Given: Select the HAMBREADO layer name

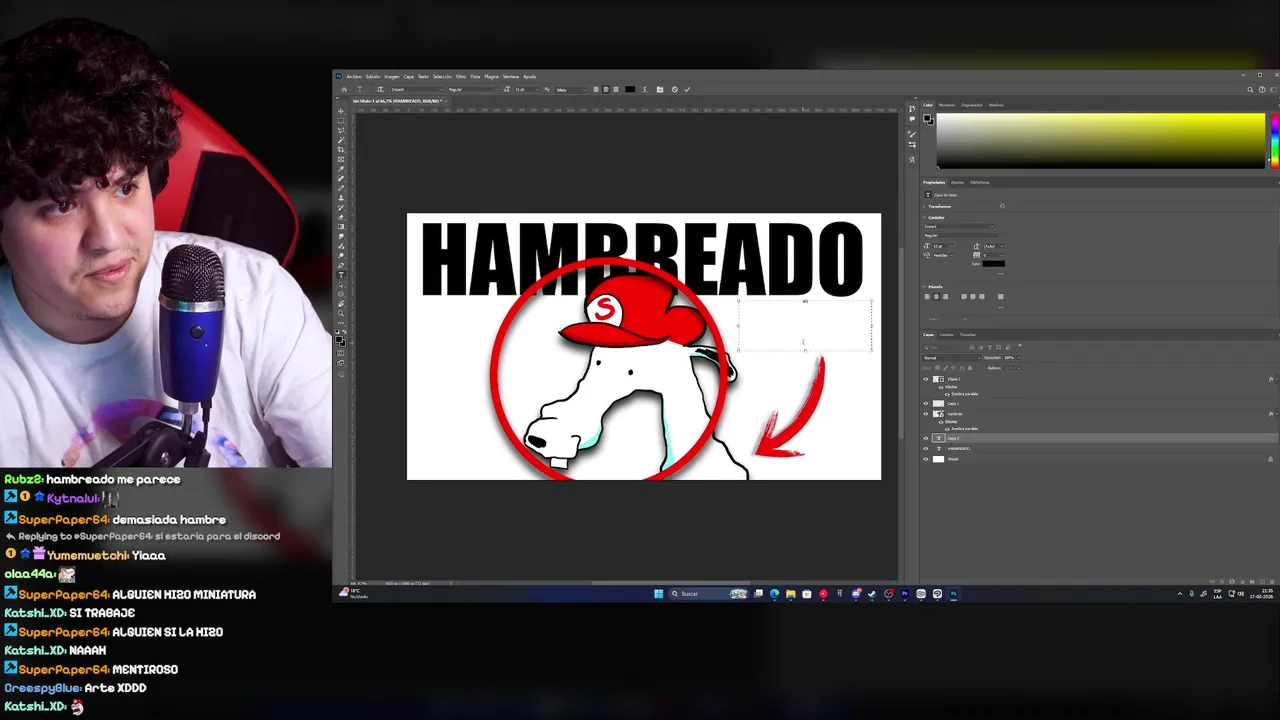Looking at the screenshot, I should point(959,449).
